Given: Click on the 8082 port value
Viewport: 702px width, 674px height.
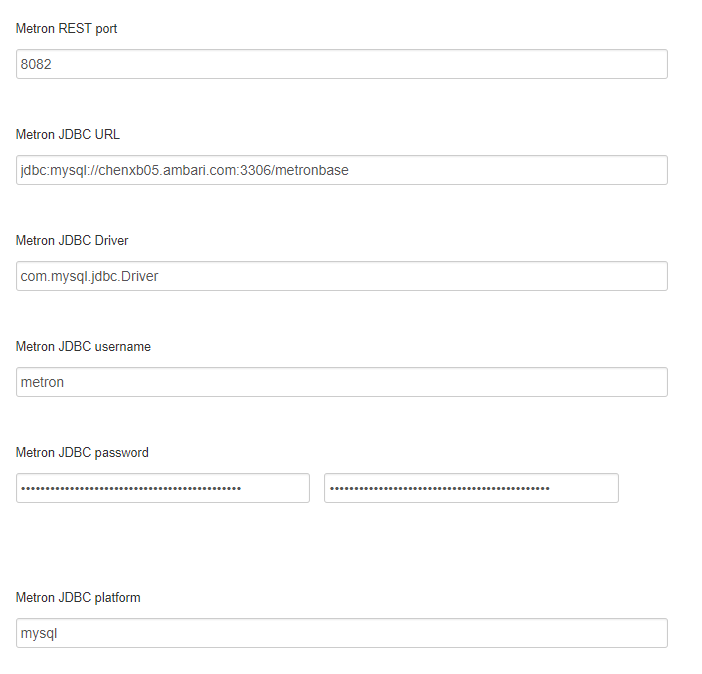Looking at the screenshot, I should click(x=36, y=64).
